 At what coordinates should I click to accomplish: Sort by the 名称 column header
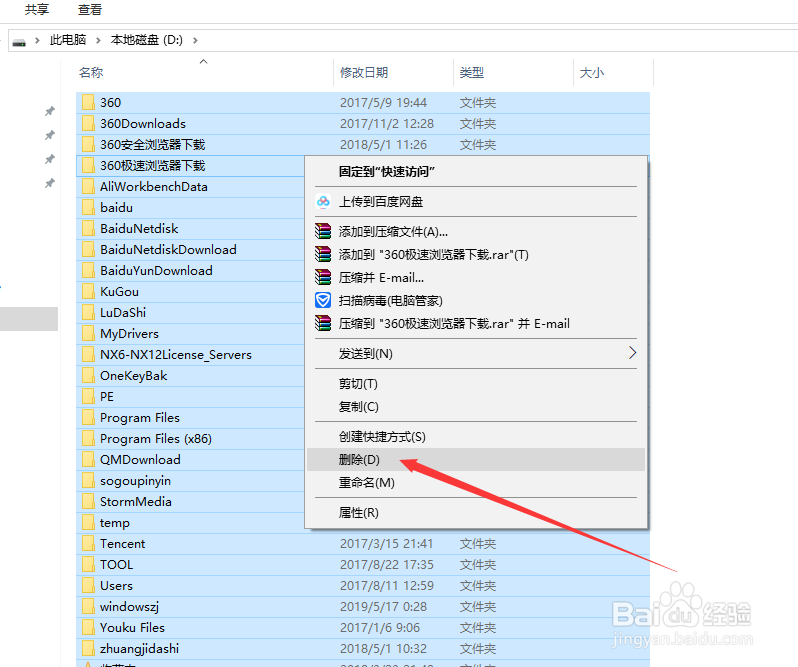pos(204,72)
